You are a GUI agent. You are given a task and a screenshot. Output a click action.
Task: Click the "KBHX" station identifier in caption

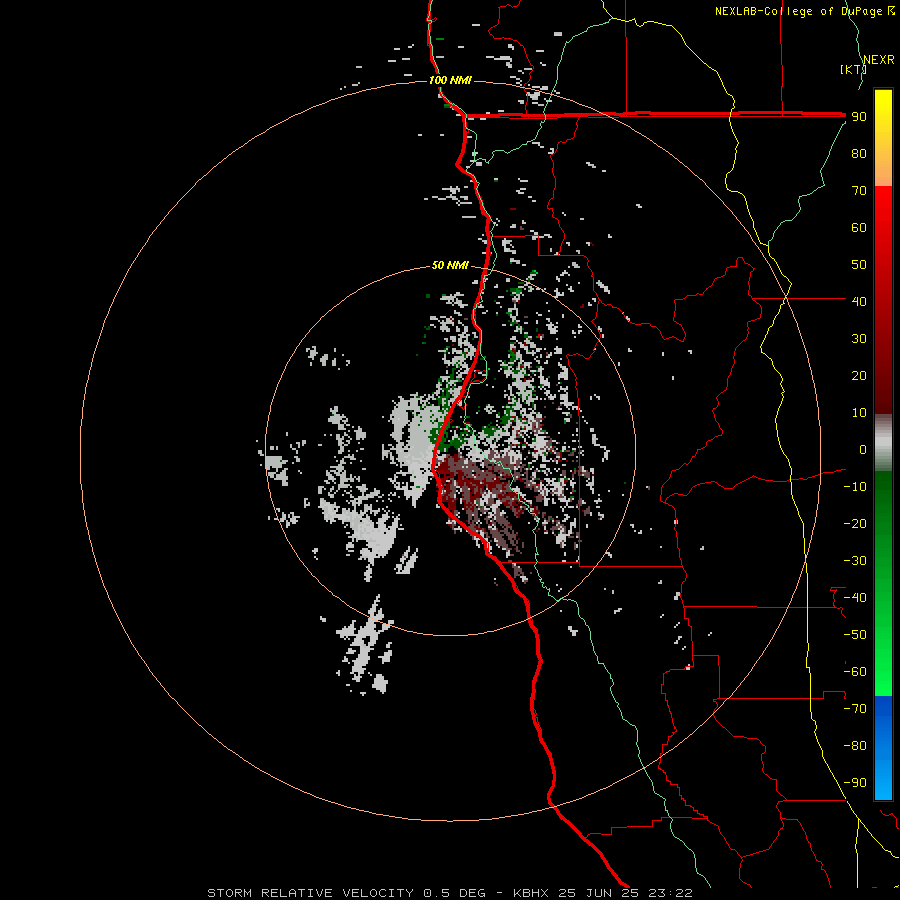tap(530, 893)
